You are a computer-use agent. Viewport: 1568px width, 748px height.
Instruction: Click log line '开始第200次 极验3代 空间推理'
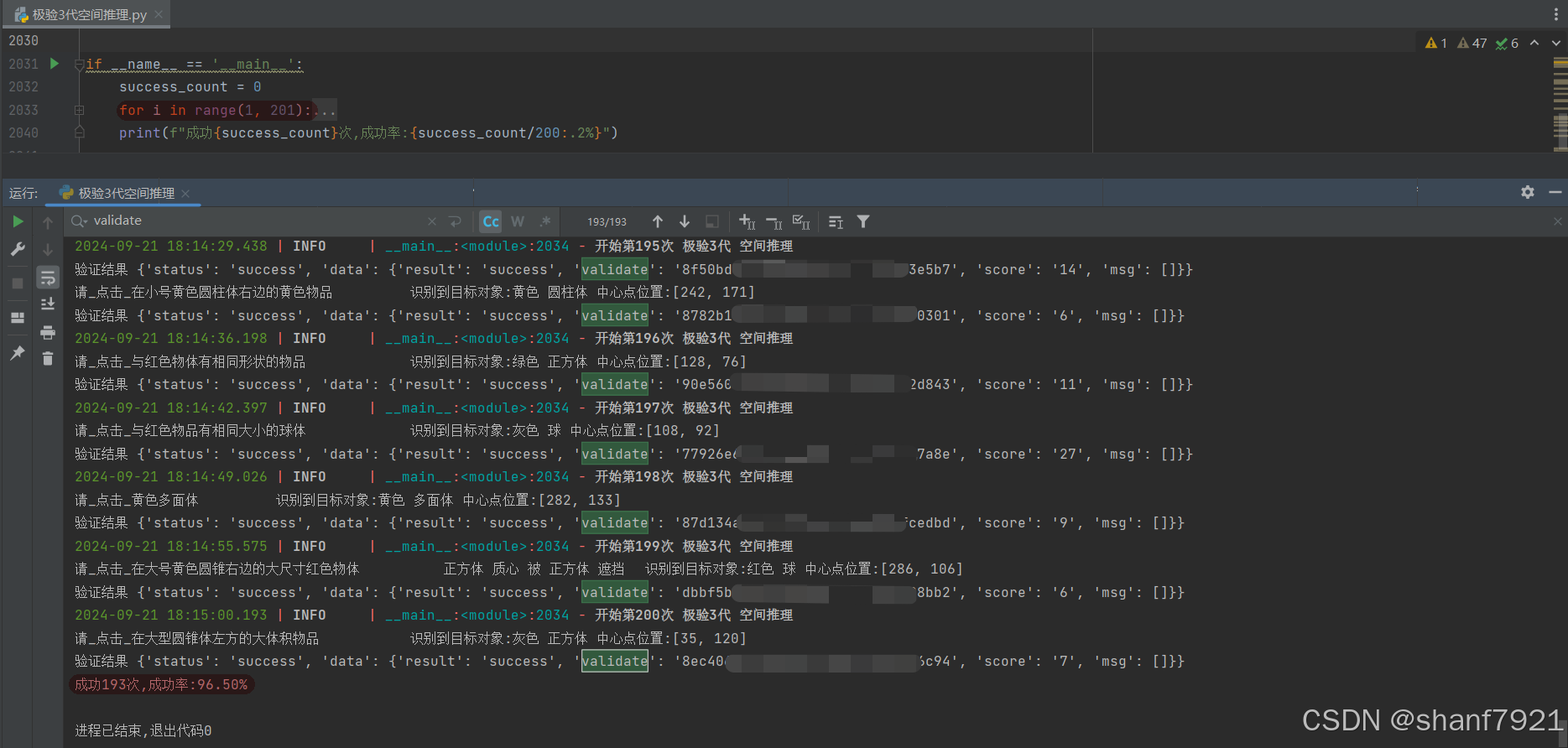[x=694, y=615]
